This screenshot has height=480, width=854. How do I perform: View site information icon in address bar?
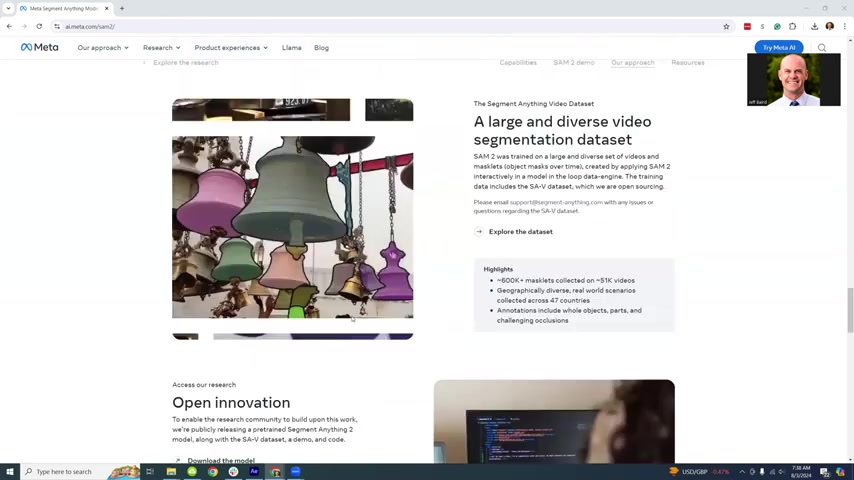click(57, 26)
